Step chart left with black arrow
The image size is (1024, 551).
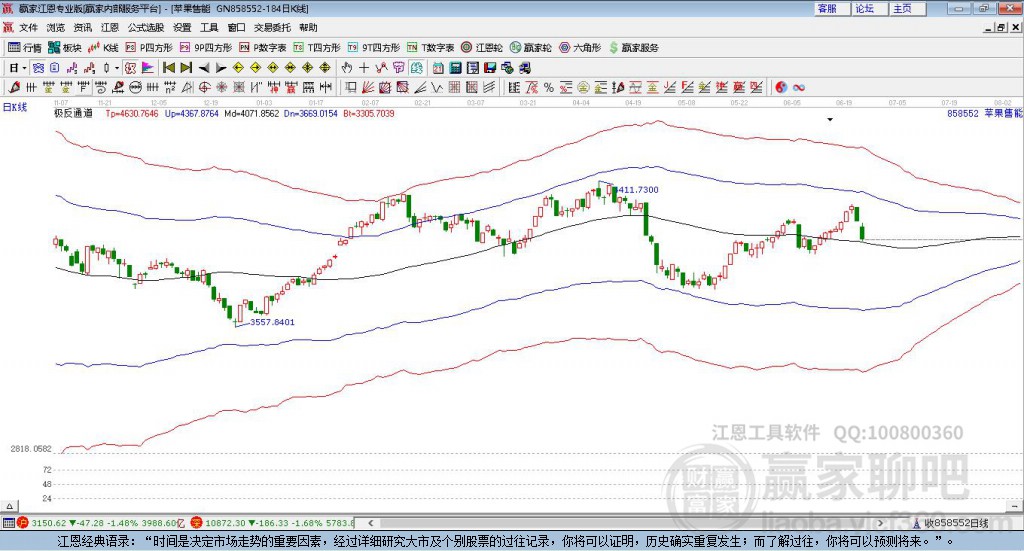pos(204,68)
